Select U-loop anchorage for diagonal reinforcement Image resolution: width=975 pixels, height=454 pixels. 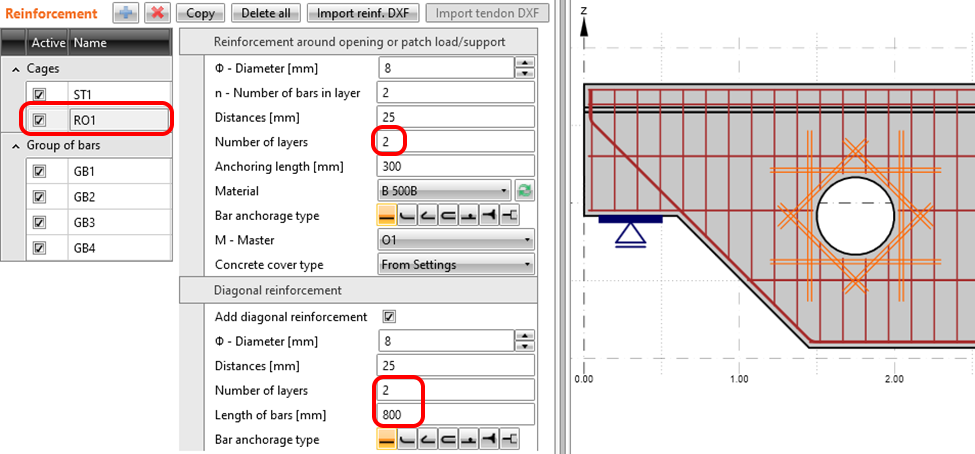click(448, 440)
